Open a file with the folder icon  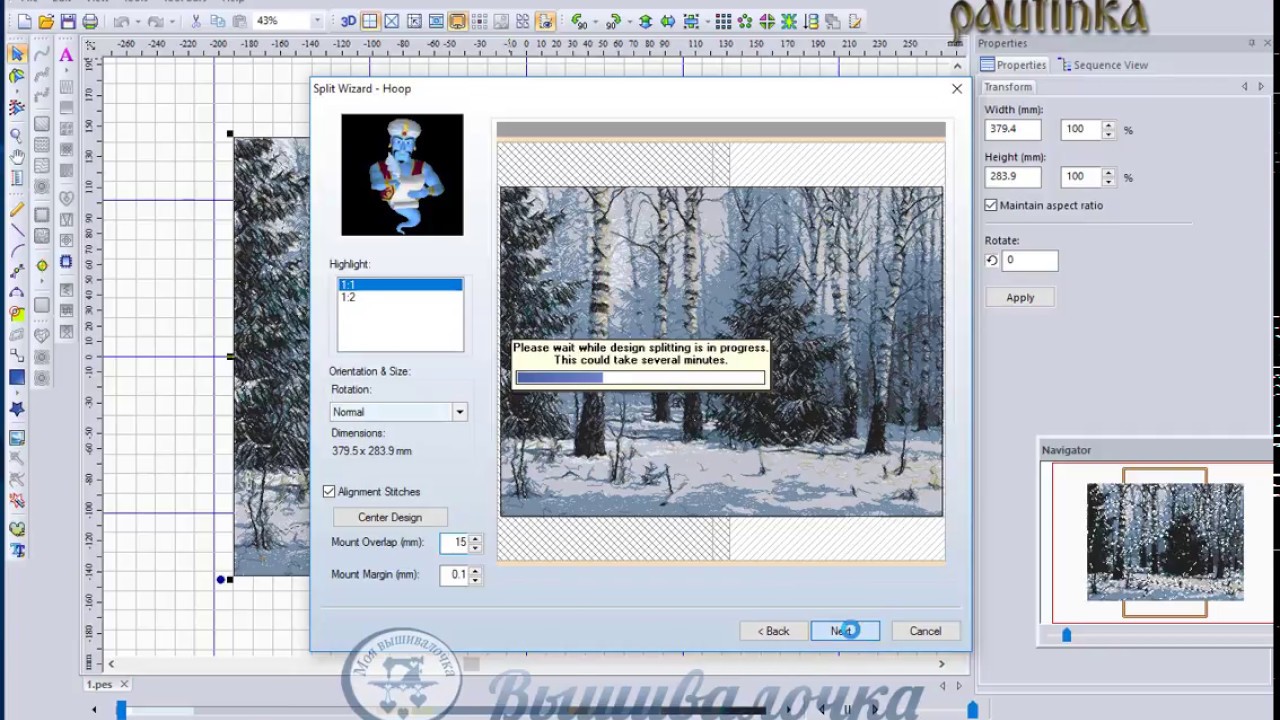[46, 21]
